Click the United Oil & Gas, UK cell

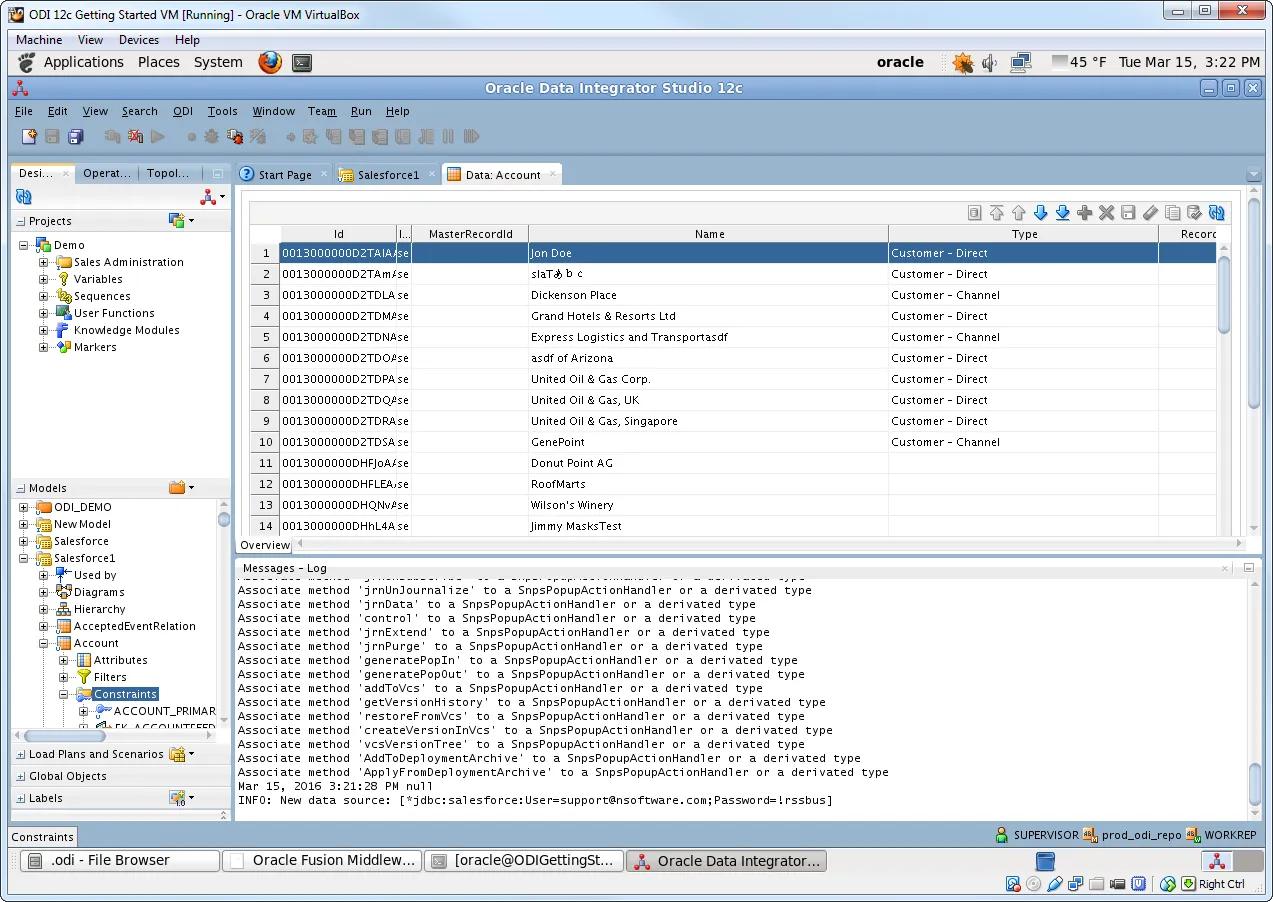[709, 400]
